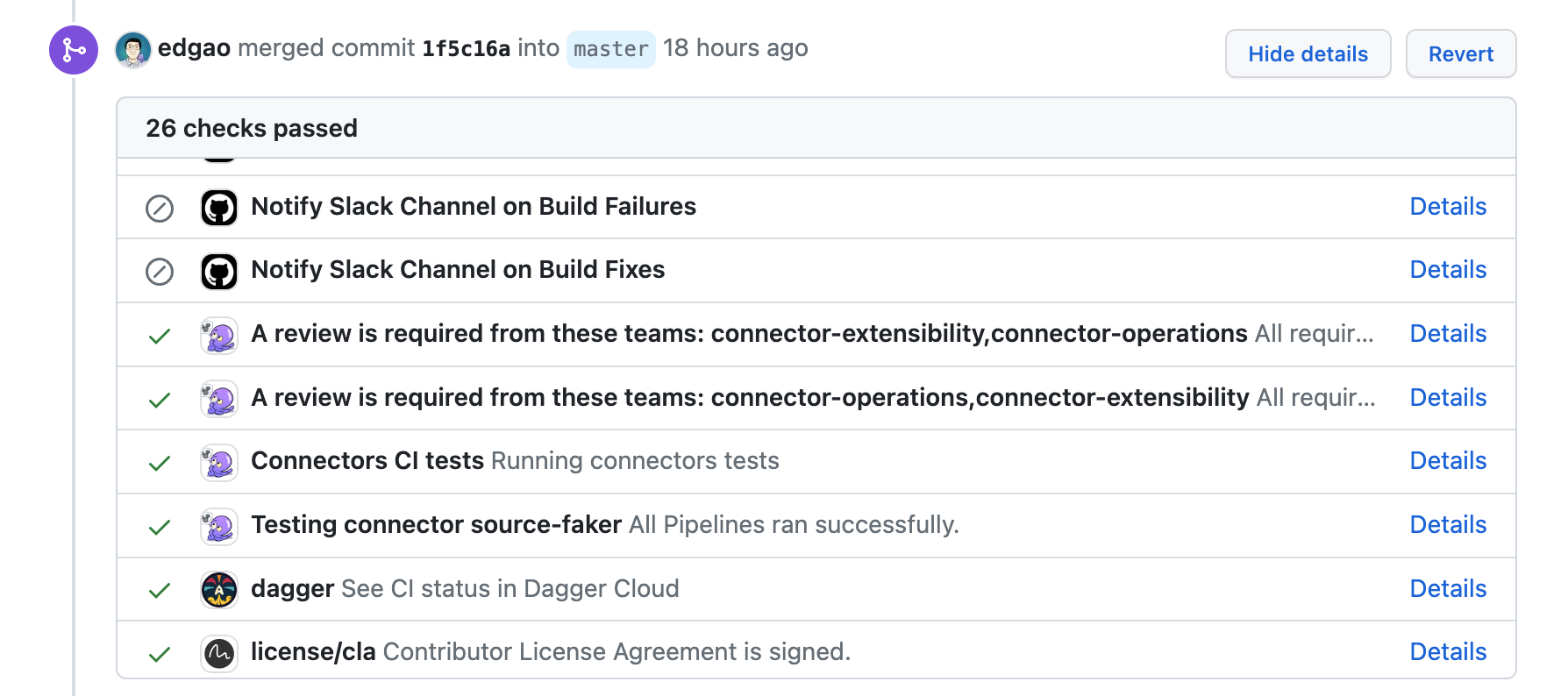Click the green checkmark beside Connectors CI tests
1568x696 pixels.
(x=159, y=463)
